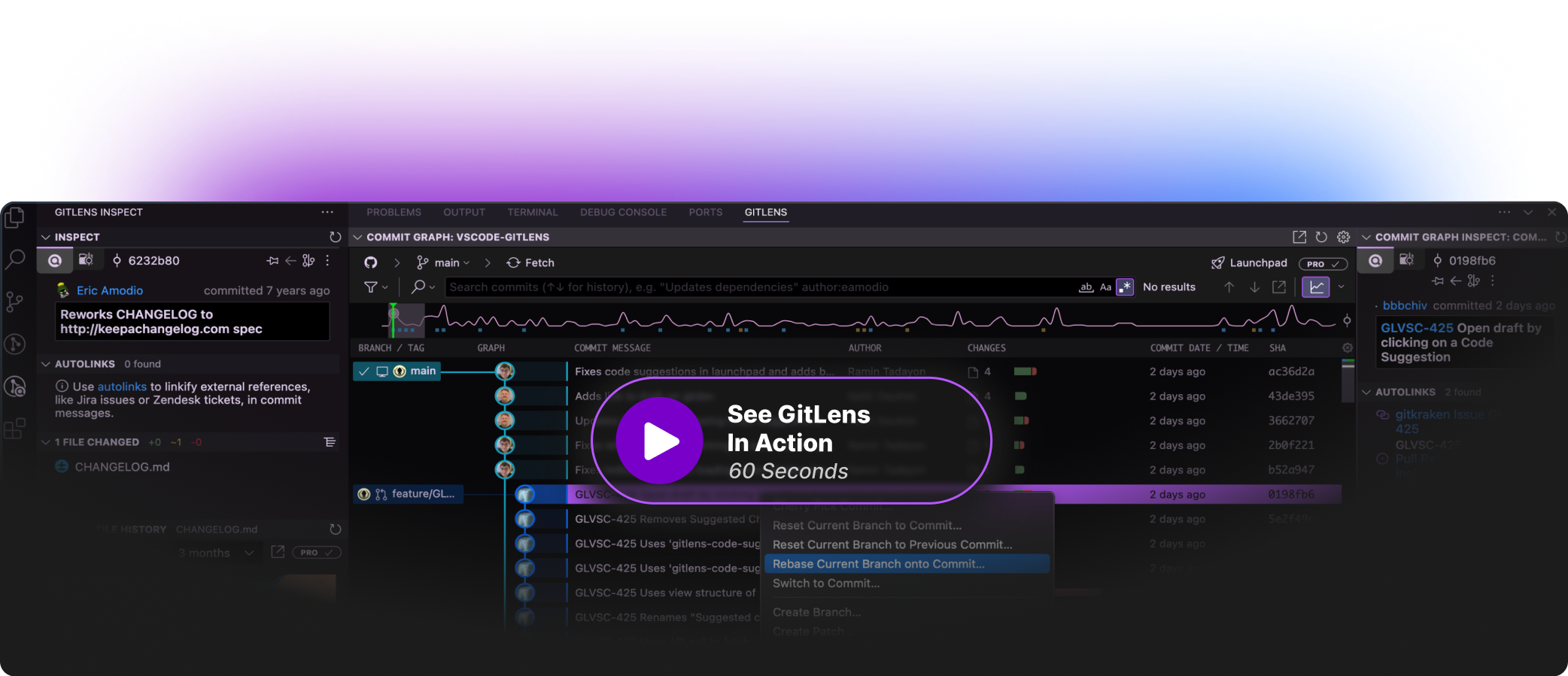Image resolution: width=1568 pixels, height=676 pixels.
Task: Open Source Control in the activity bar
Action: pyautogui.click(x=14, y=302)
